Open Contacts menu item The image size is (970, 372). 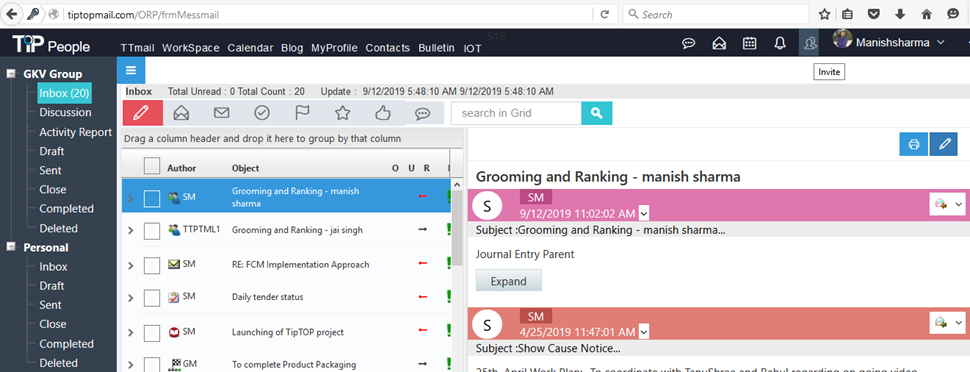tap(387, 48)
